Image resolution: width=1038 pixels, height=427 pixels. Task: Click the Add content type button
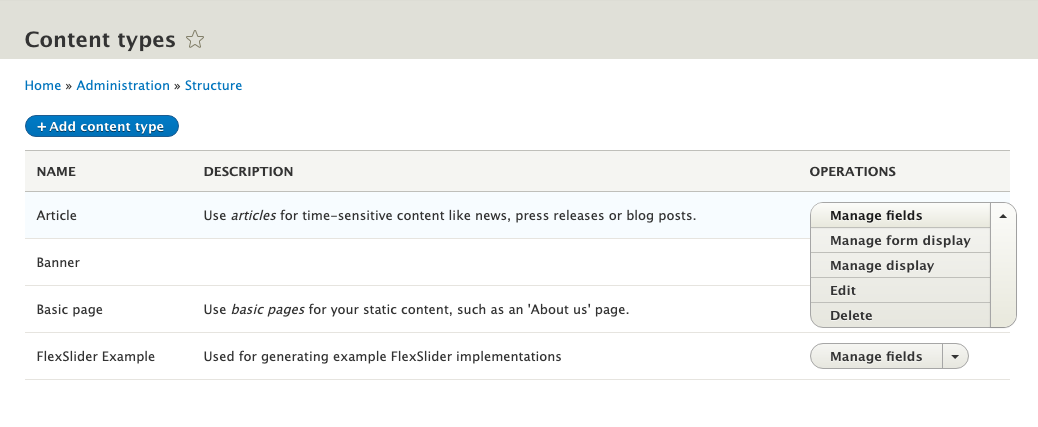coord(102,126)
